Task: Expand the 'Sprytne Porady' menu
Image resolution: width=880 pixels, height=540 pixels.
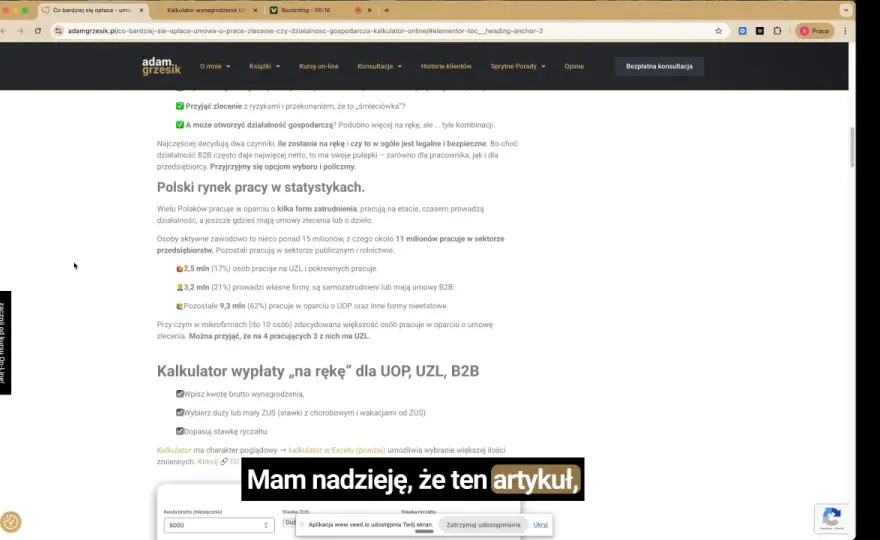Action: coord(518,66)
